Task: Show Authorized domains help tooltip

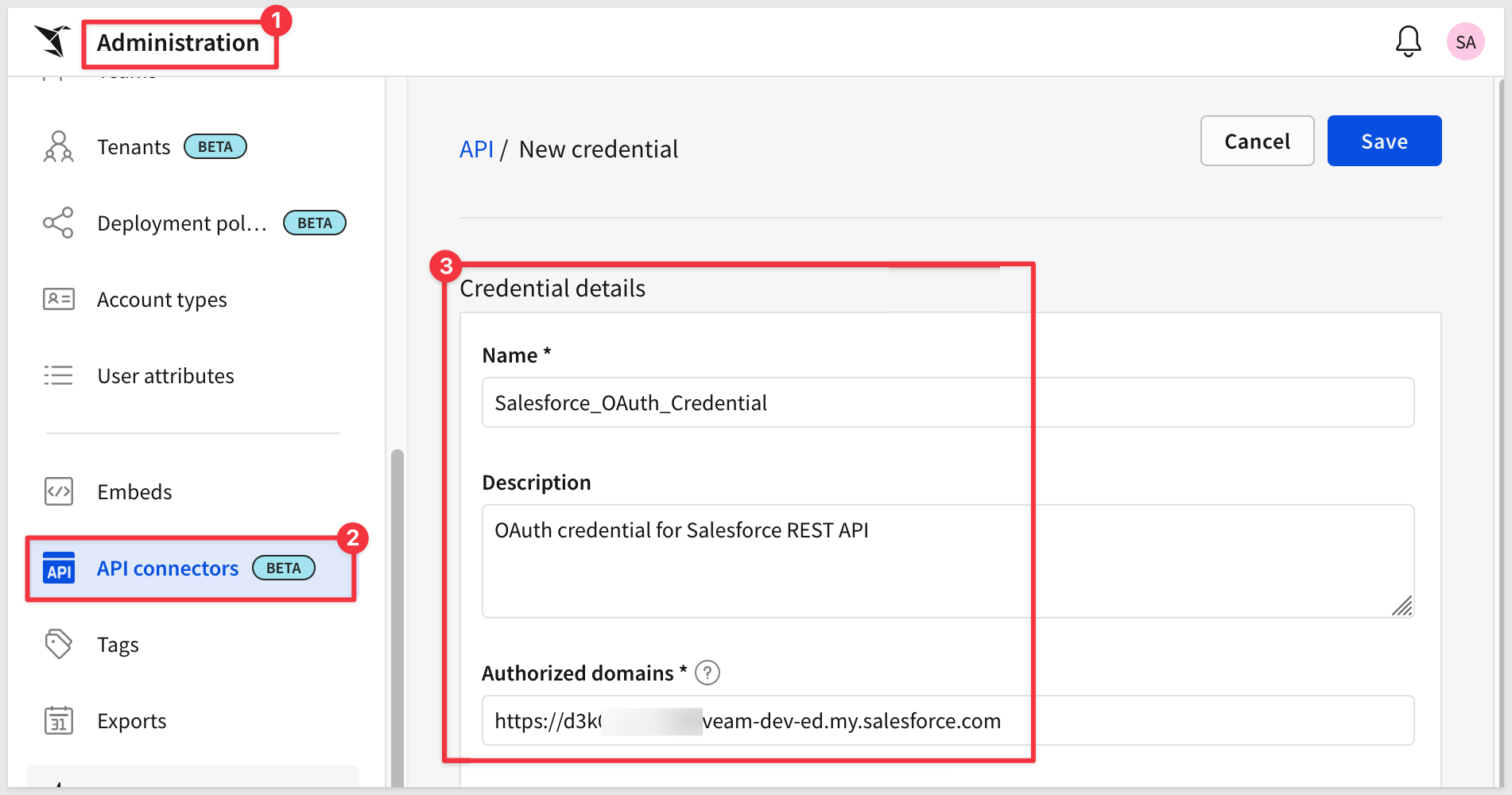Action: click(x=707, y=673)
